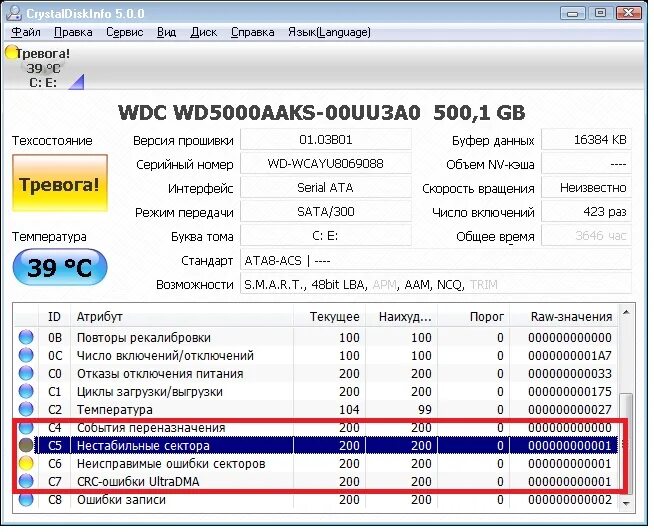Click the drive letter field C: E:
Image resolution: width=654 pixels, height=532 pixels.
(326, 236)
